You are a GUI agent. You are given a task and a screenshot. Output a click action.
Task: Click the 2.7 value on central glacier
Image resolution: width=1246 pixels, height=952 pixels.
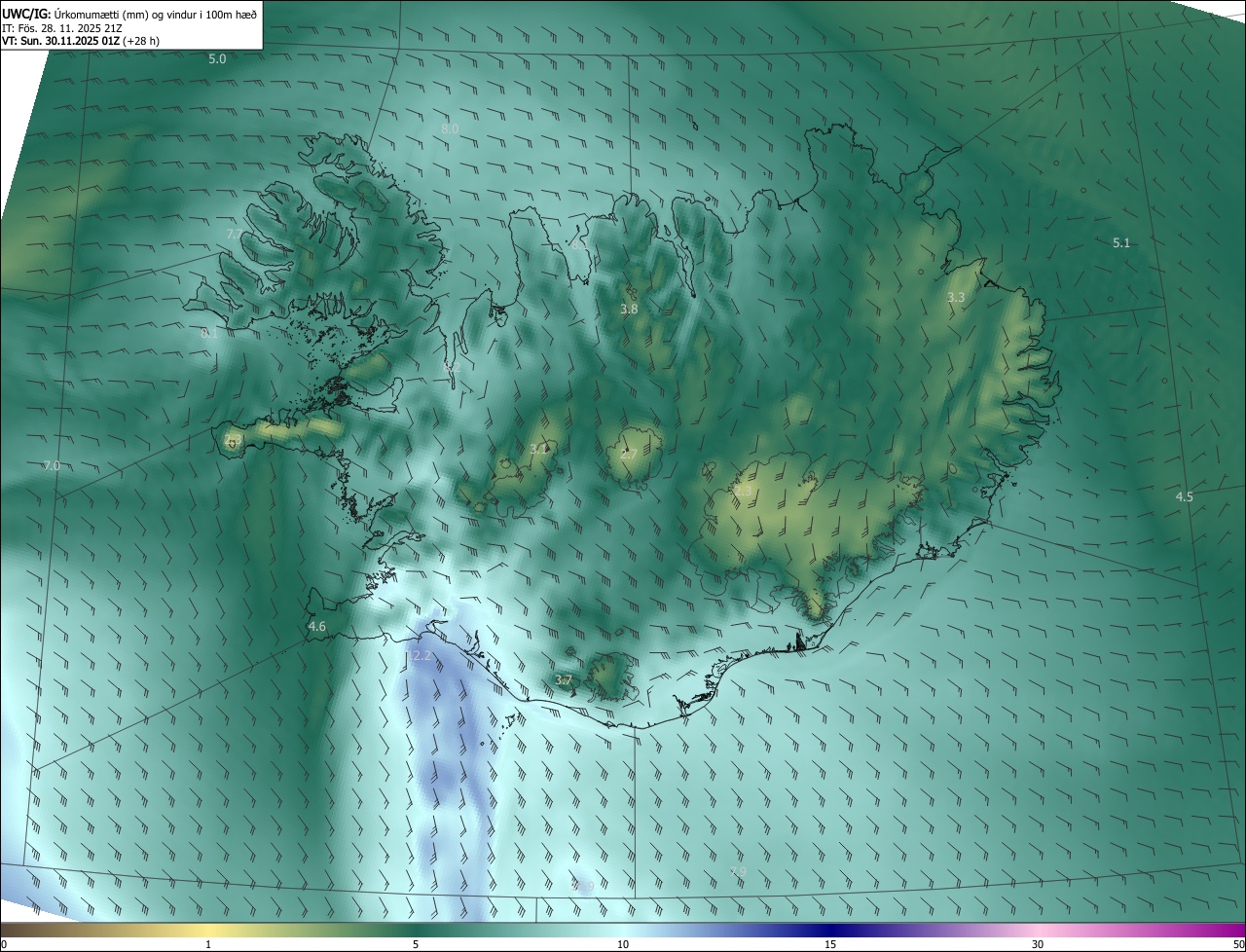coord(629,455)
